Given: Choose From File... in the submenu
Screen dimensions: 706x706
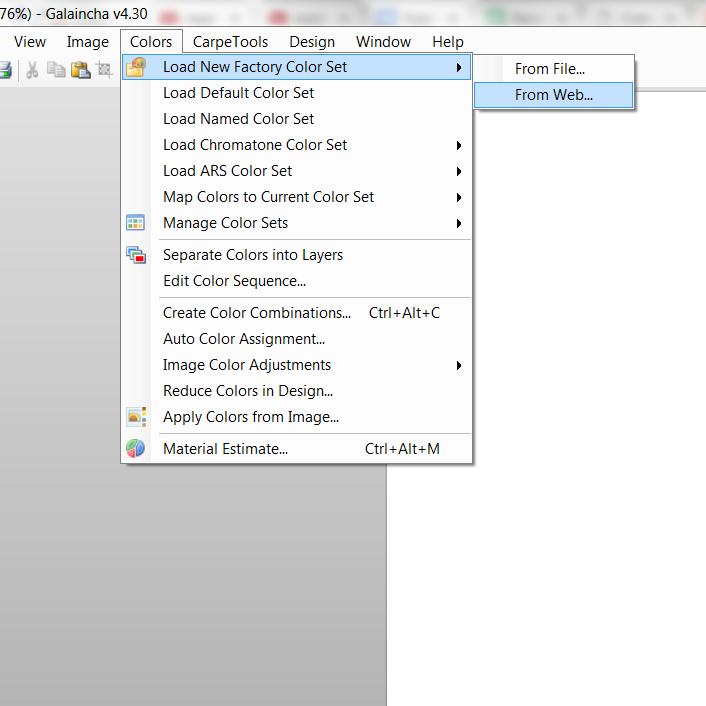Looking at the screenshot, I should click(x=549, y=69).
